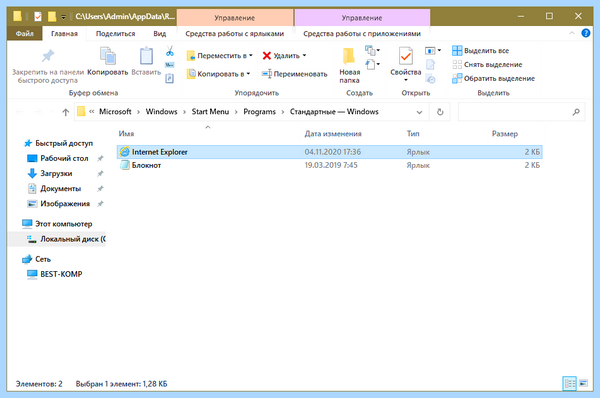Viewport: 600px width, 398px height.
Task: Click the Блокнот notepad file icon
Action: pyautogui.click(x=125, y=165)
